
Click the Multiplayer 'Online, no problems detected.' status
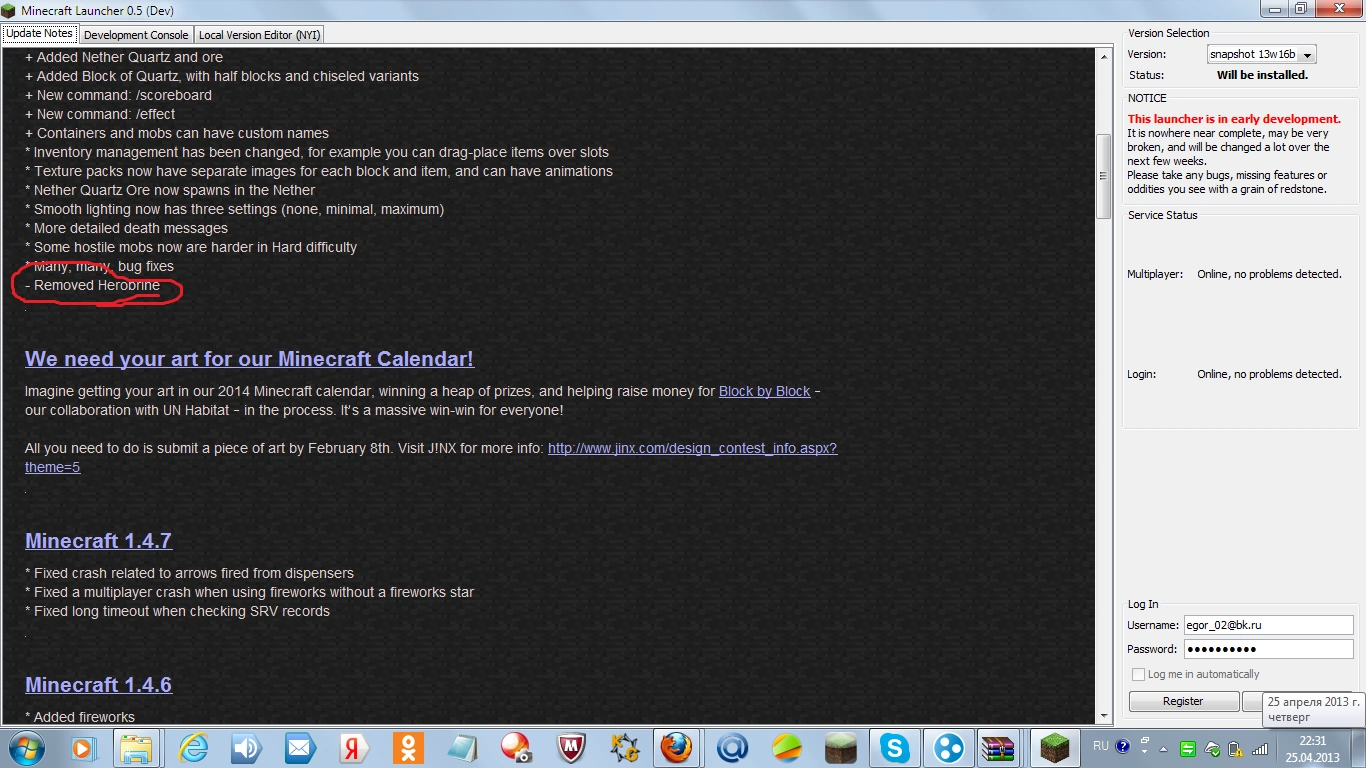1269,274
